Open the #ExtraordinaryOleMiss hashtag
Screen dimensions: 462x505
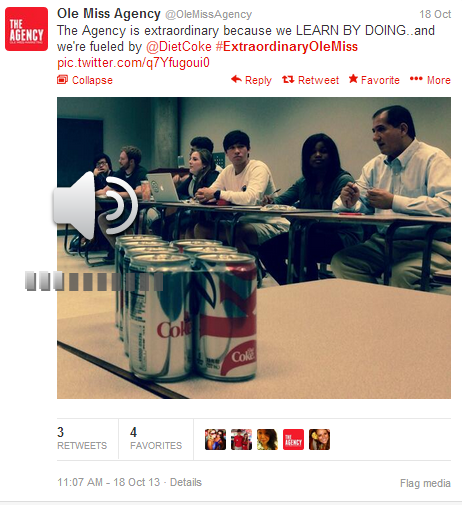click(x=287, y=47)
